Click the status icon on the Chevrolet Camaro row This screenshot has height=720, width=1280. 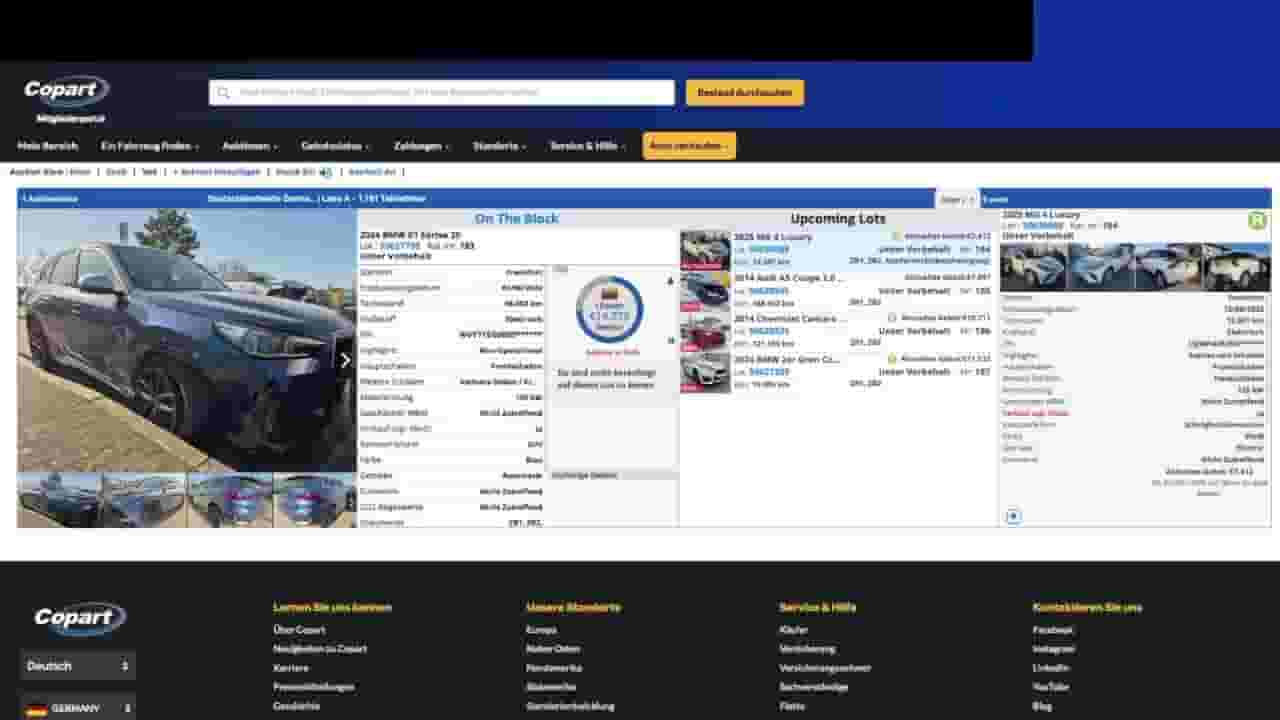[x=892, y=318]
